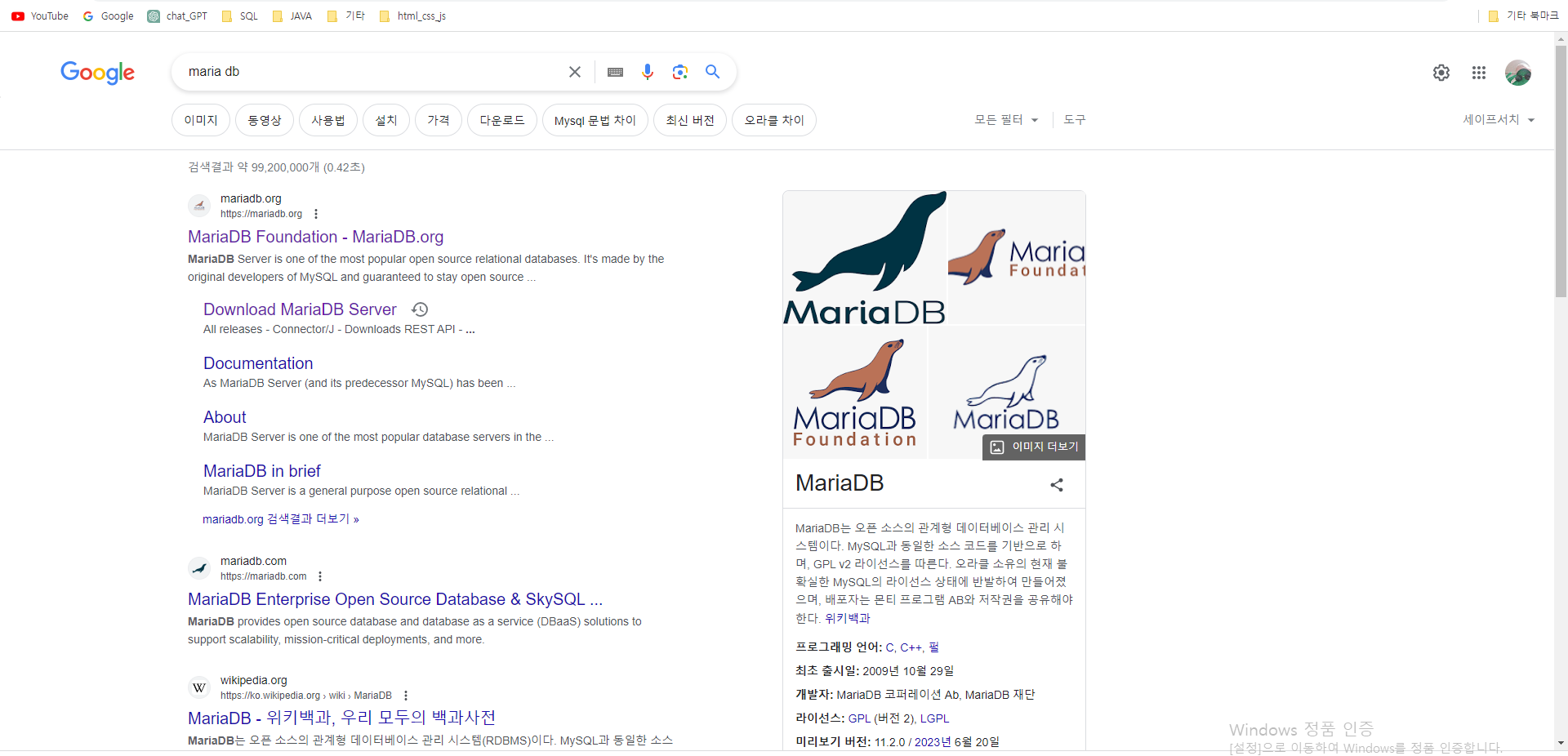Click 이미지 더보기 button
The image size is (1568, 756).
click(x=1034, y=447)
